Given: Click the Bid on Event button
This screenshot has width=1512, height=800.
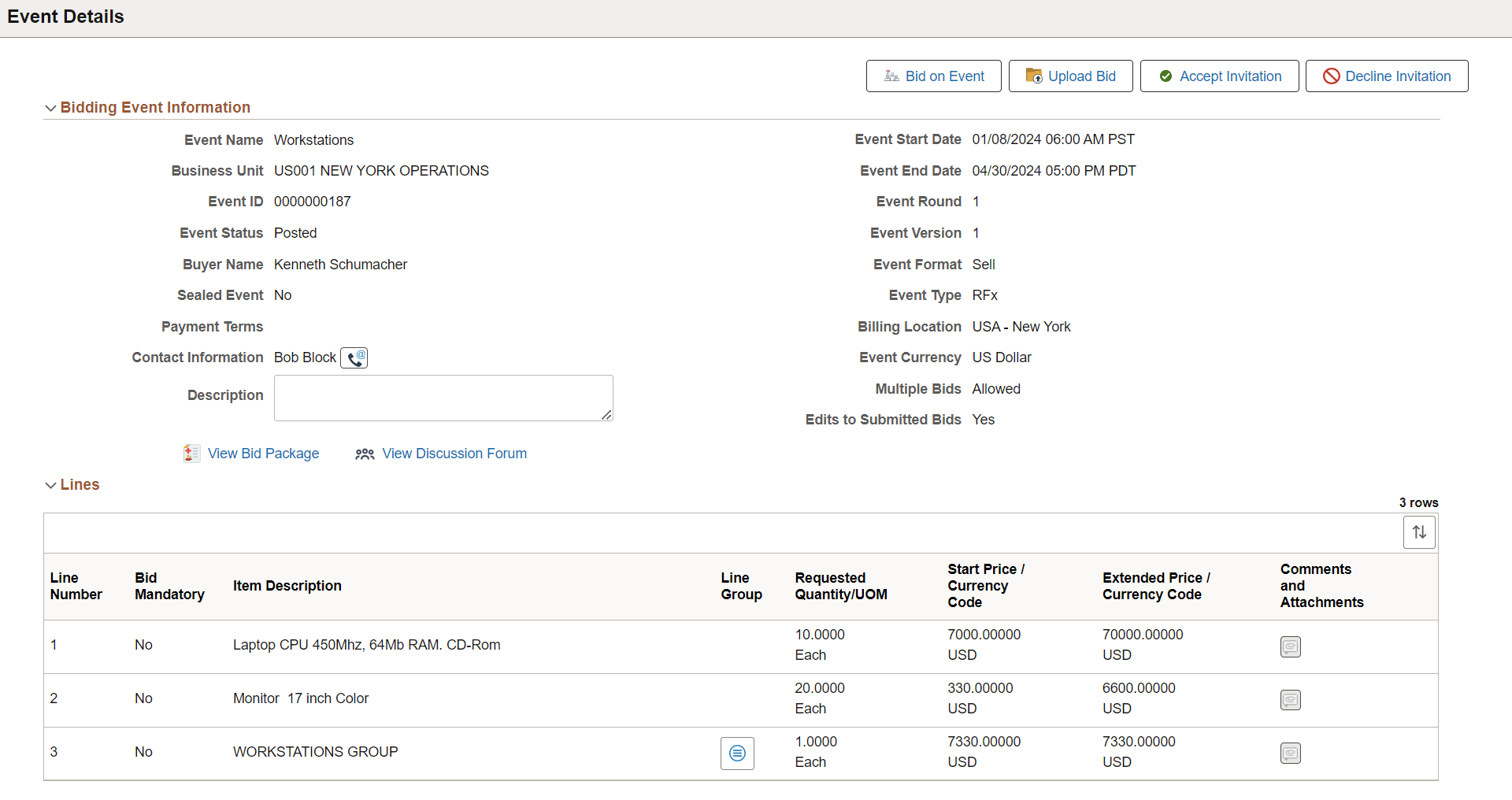Looking at the screenshot, I should click(x=934, y=76).
